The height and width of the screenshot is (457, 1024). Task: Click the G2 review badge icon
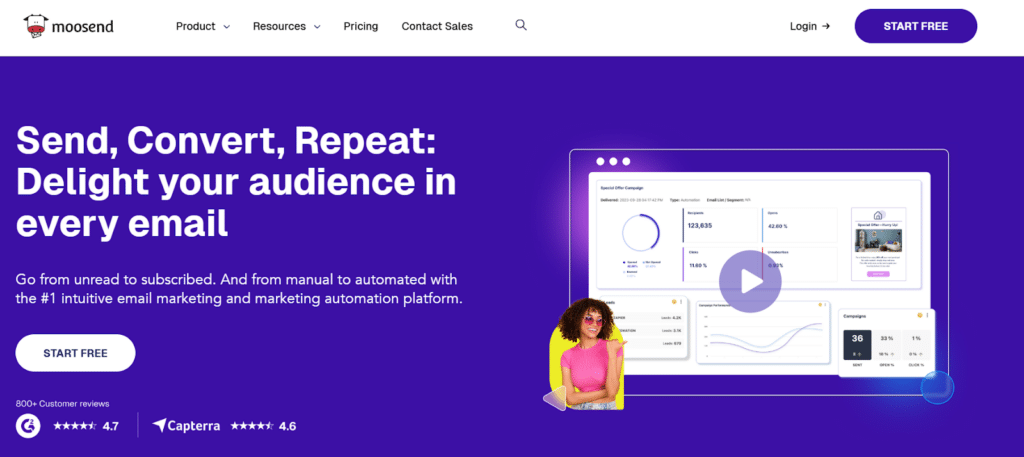(28, 425)
